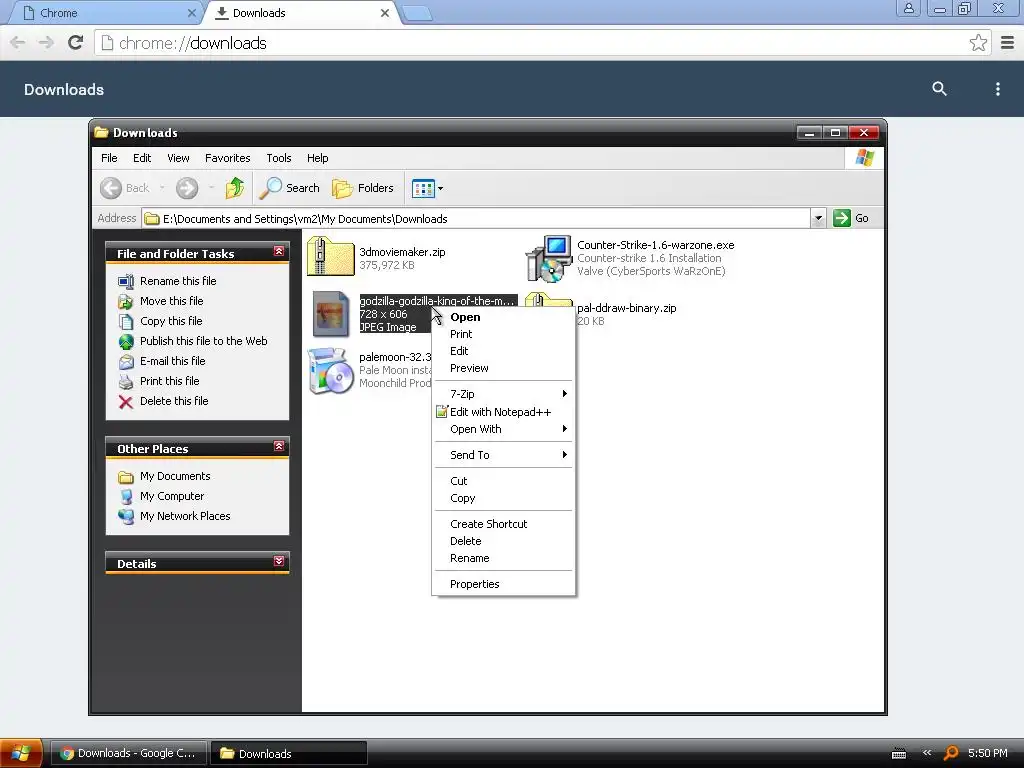Expand the Address bar dropdown
Viewport: 1024px width, 768px height.
pos(818,218)
